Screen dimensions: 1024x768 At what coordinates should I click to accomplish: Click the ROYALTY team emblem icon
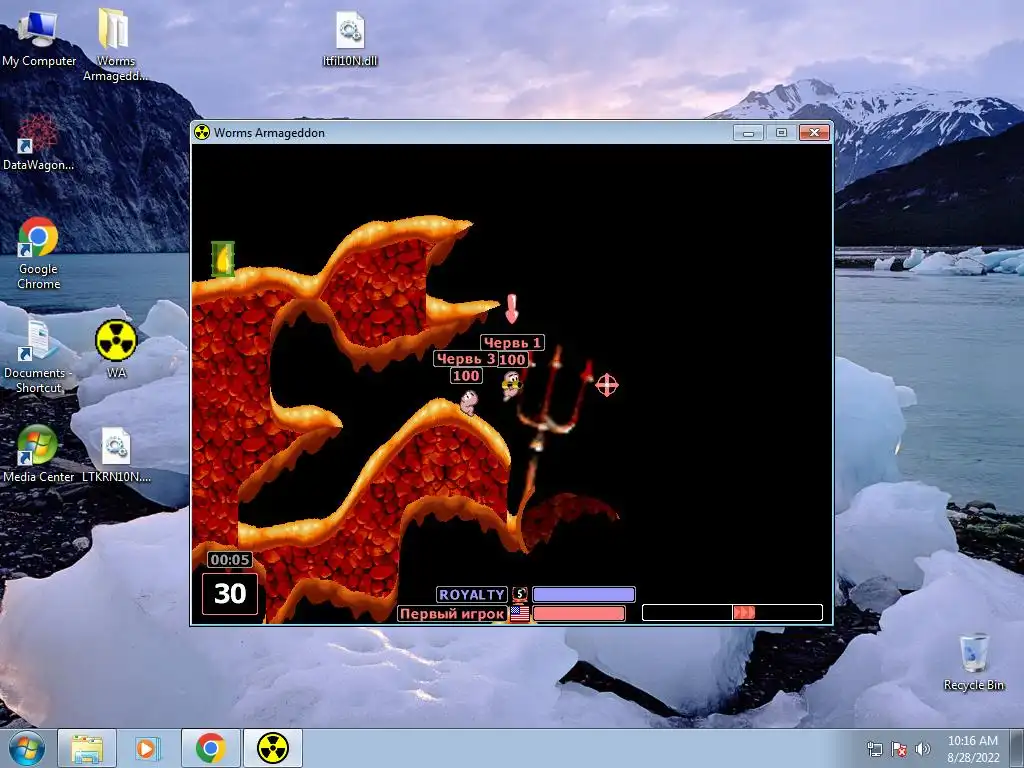pyautogui.click(x=520, y=594)
